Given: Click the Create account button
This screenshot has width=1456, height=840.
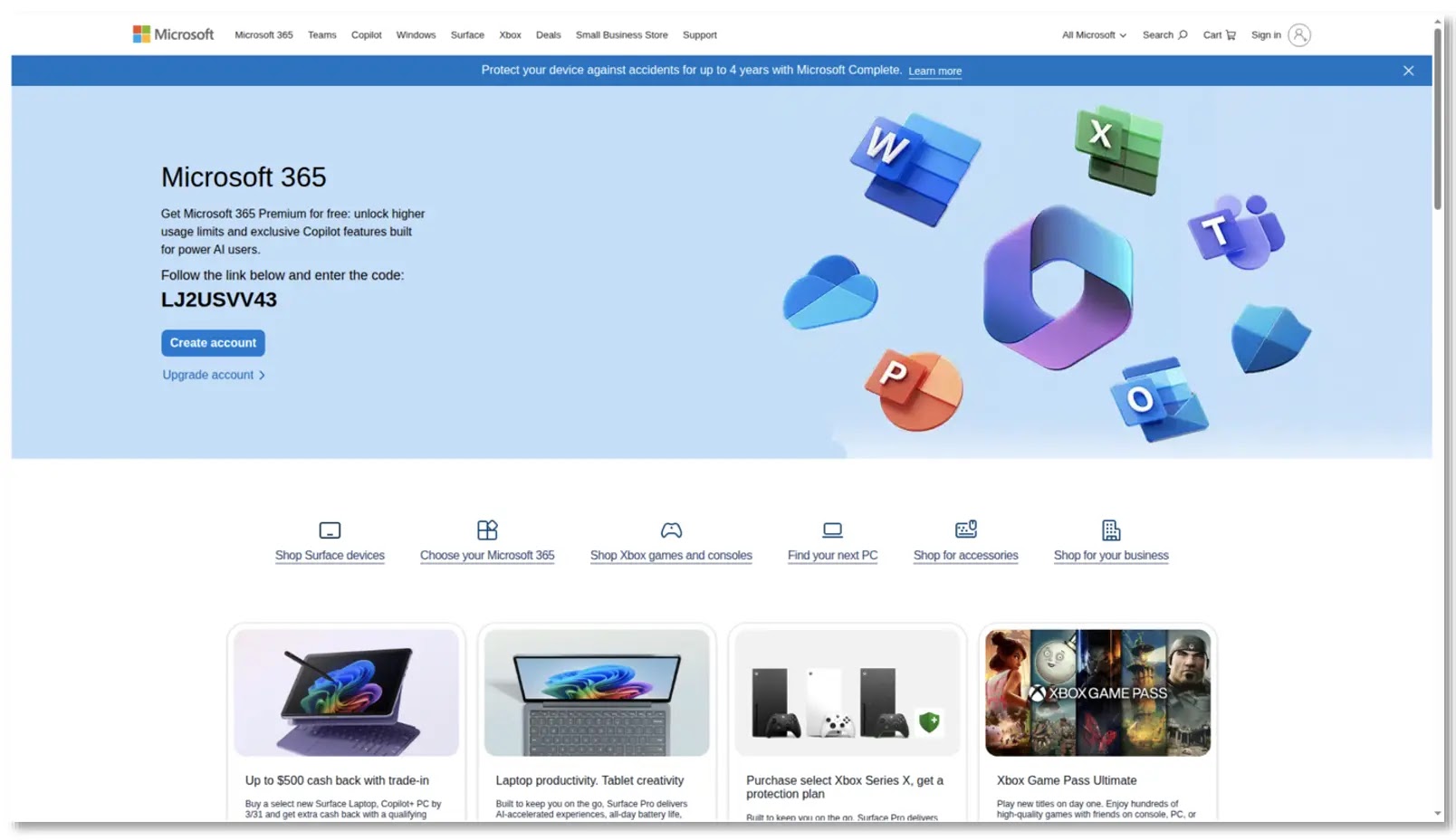Looking at the screenshot, I should (213, 343).
